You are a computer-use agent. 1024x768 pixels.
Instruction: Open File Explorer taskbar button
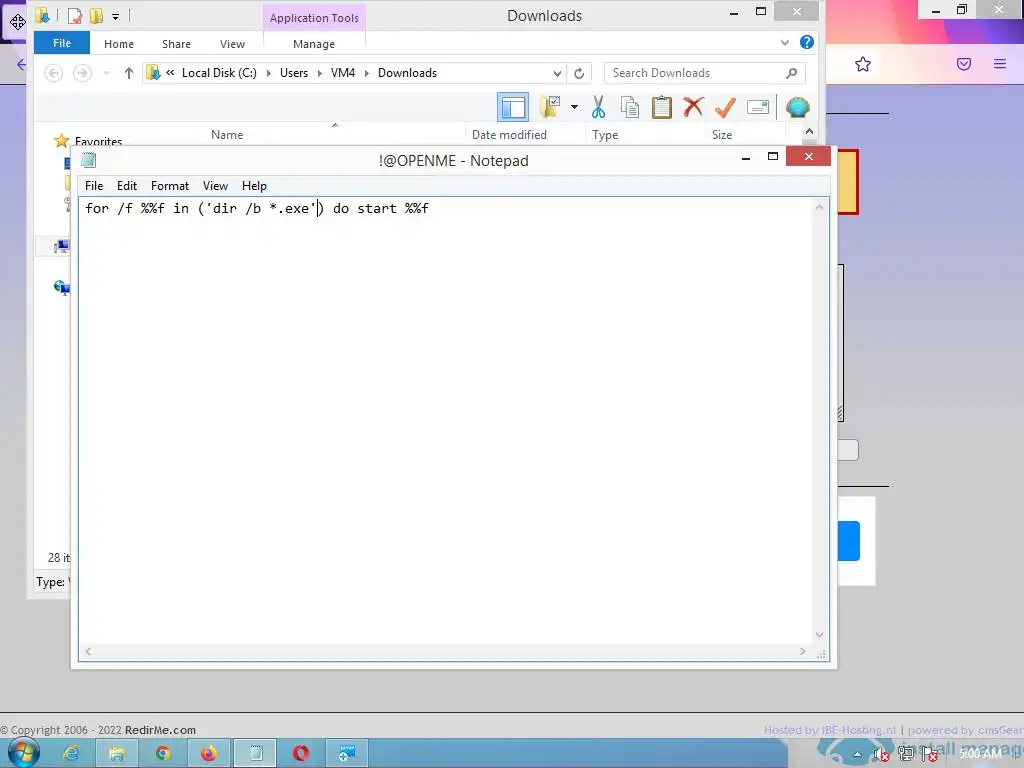point(117,754)
